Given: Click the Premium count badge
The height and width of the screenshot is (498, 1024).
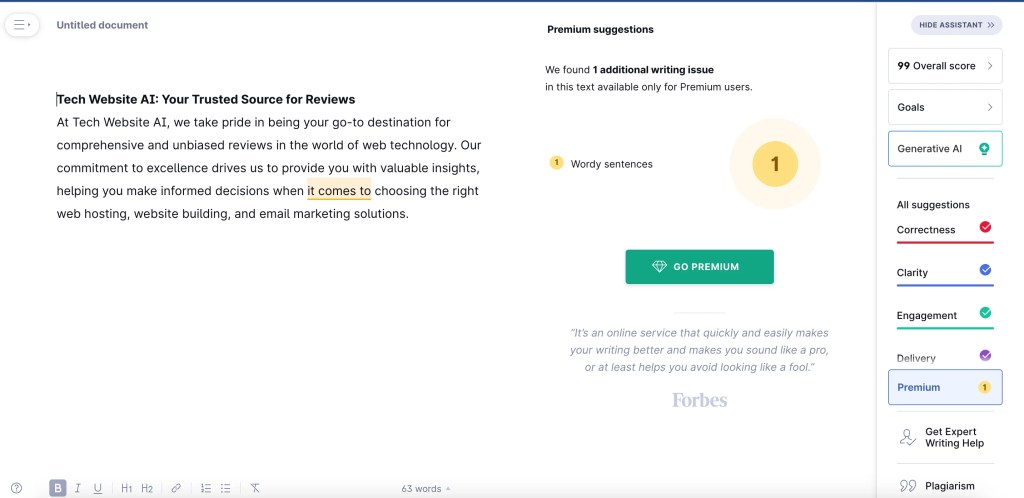Looking at the screenshot, I should [x=984, y=387].
